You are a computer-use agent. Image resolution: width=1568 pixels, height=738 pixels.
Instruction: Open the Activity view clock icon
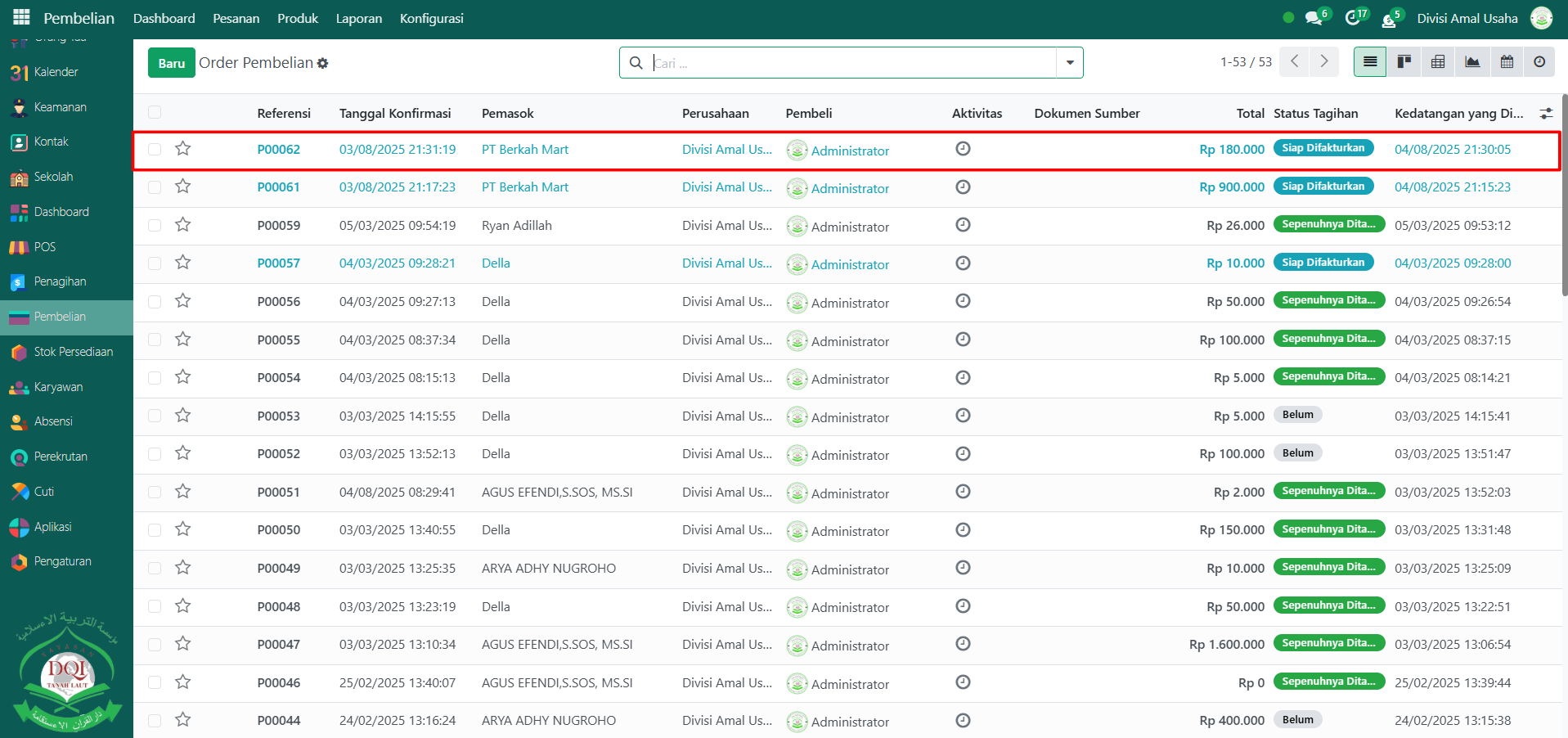coord(1539,62)
